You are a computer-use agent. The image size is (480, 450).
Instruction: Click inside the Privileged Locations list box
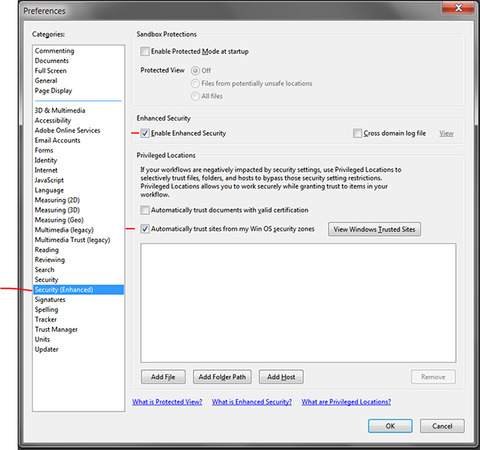pyautogui.click(x=298, y=303)
